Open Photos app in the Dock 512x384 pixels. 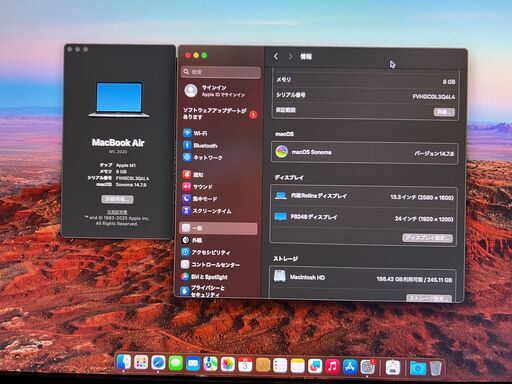[228, 365]
